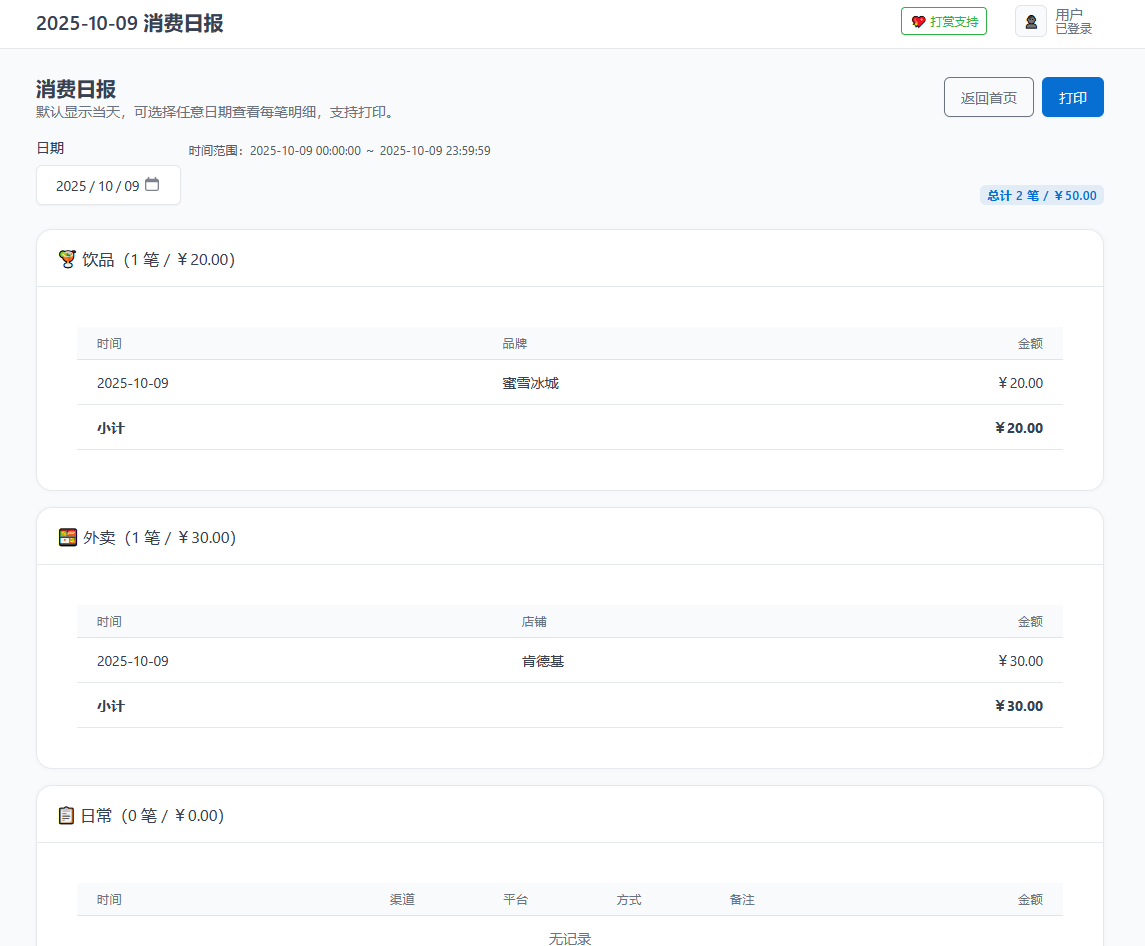The width and height of the screenshot is (1145, 946).
Task: Go back via 返回首页 button
Action: (x=988, y=97)
